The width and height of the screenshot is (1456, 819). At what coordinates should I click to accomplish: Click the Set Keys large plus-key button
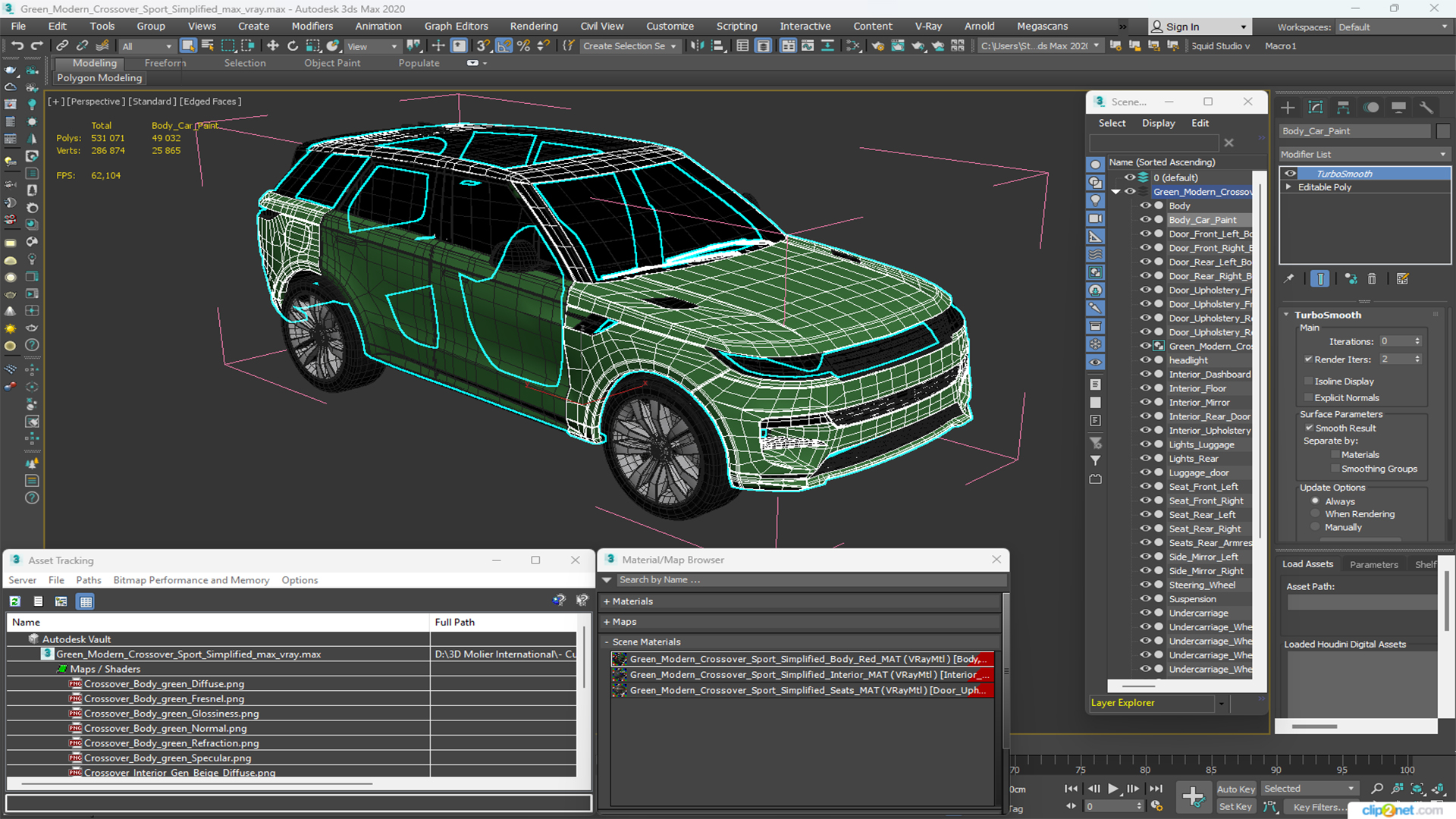click(1193, 797)
